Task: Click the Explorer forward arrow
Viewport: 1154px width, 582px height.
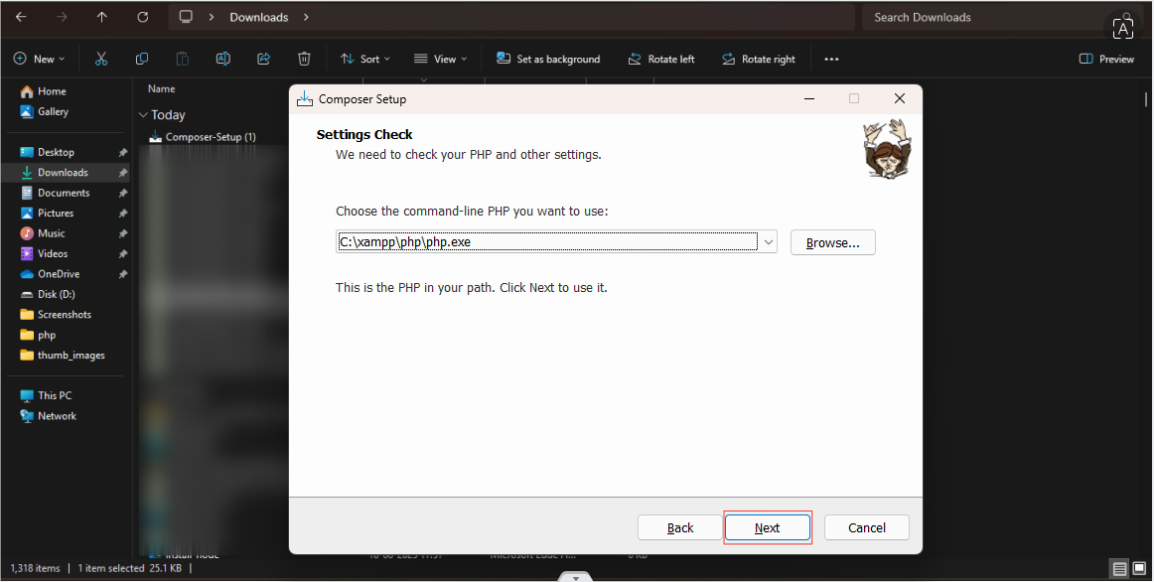Action: [x=62, y=17]
